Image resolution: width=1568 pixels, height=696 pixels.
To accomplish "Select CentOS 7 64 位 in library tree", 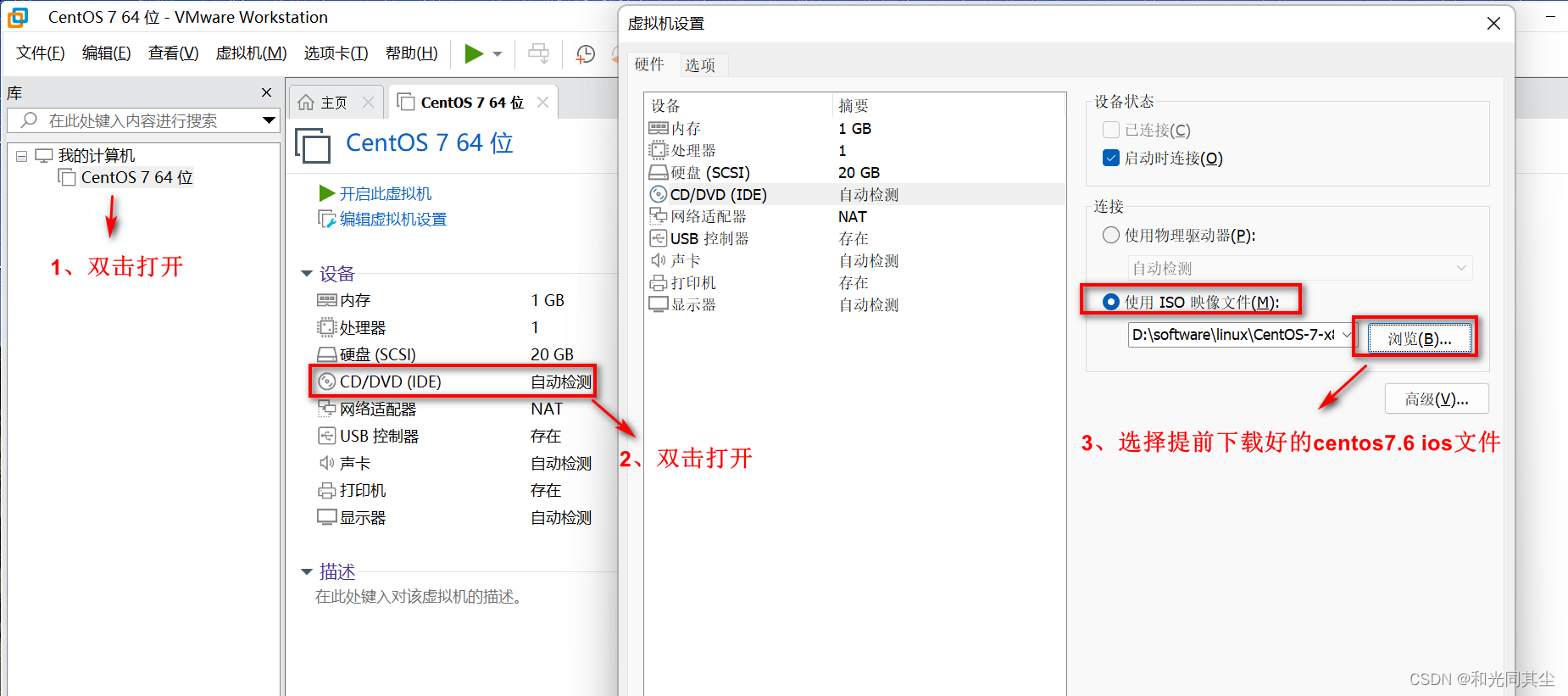I will 136,177.
